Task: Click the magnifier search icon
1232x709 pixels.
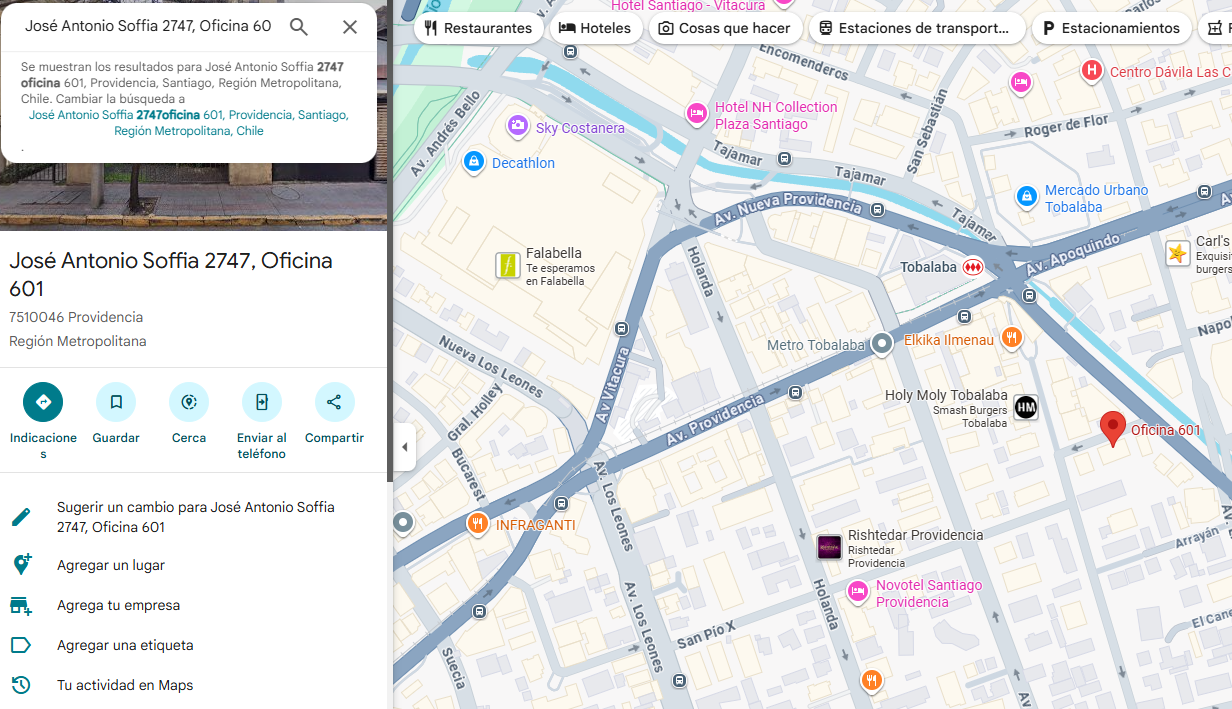Action: pos(299,27)
